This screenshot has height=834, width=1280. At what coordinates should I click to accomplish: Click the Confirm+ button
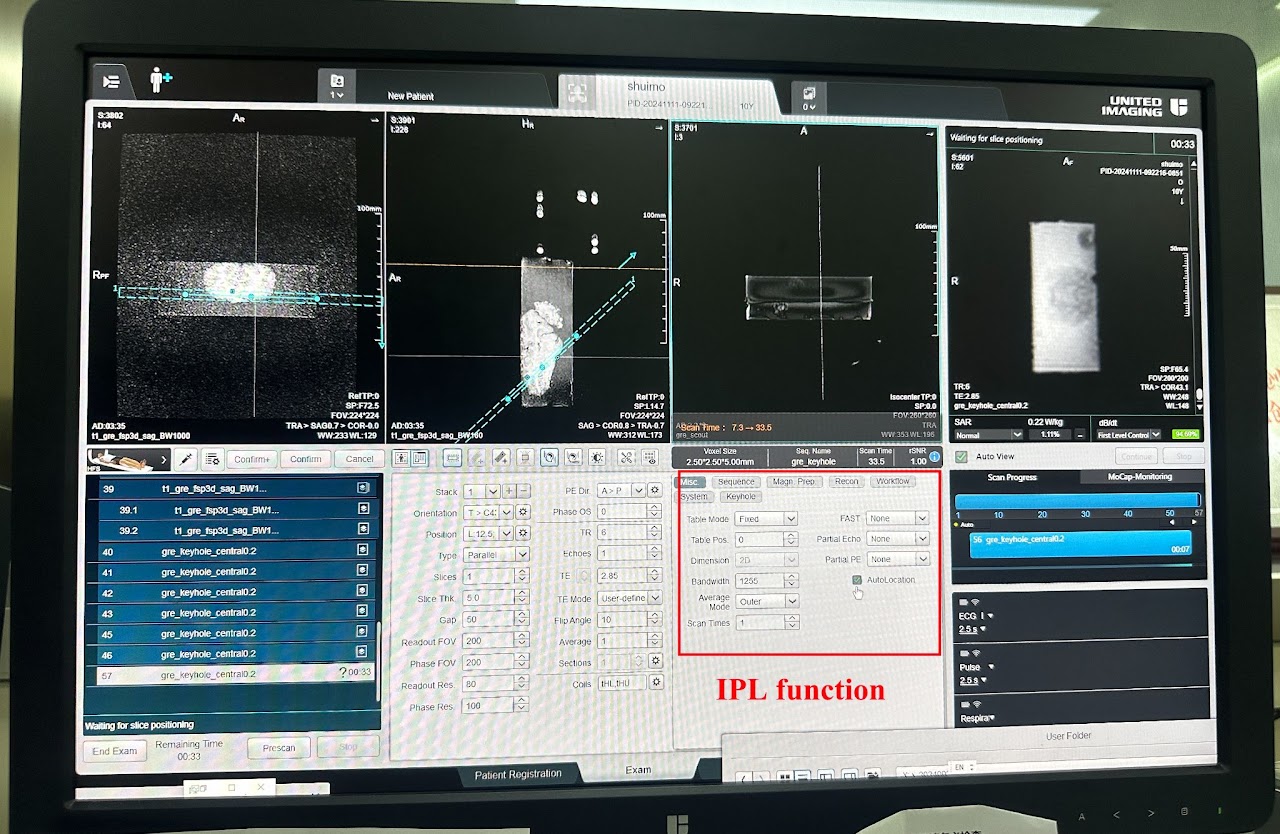tap(251, 459)
